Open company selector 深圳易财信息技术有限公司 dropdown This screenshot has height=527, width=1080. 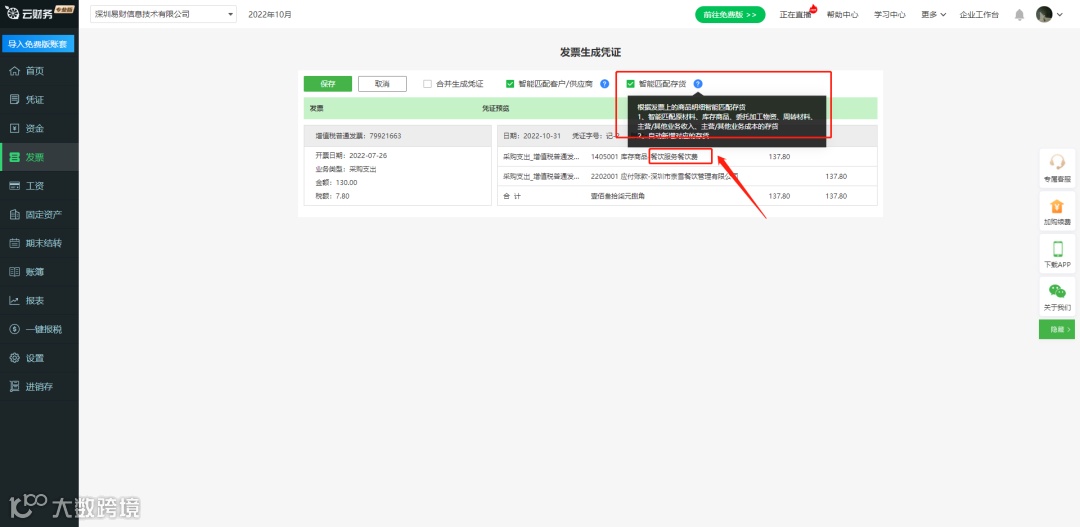(163, 14)
